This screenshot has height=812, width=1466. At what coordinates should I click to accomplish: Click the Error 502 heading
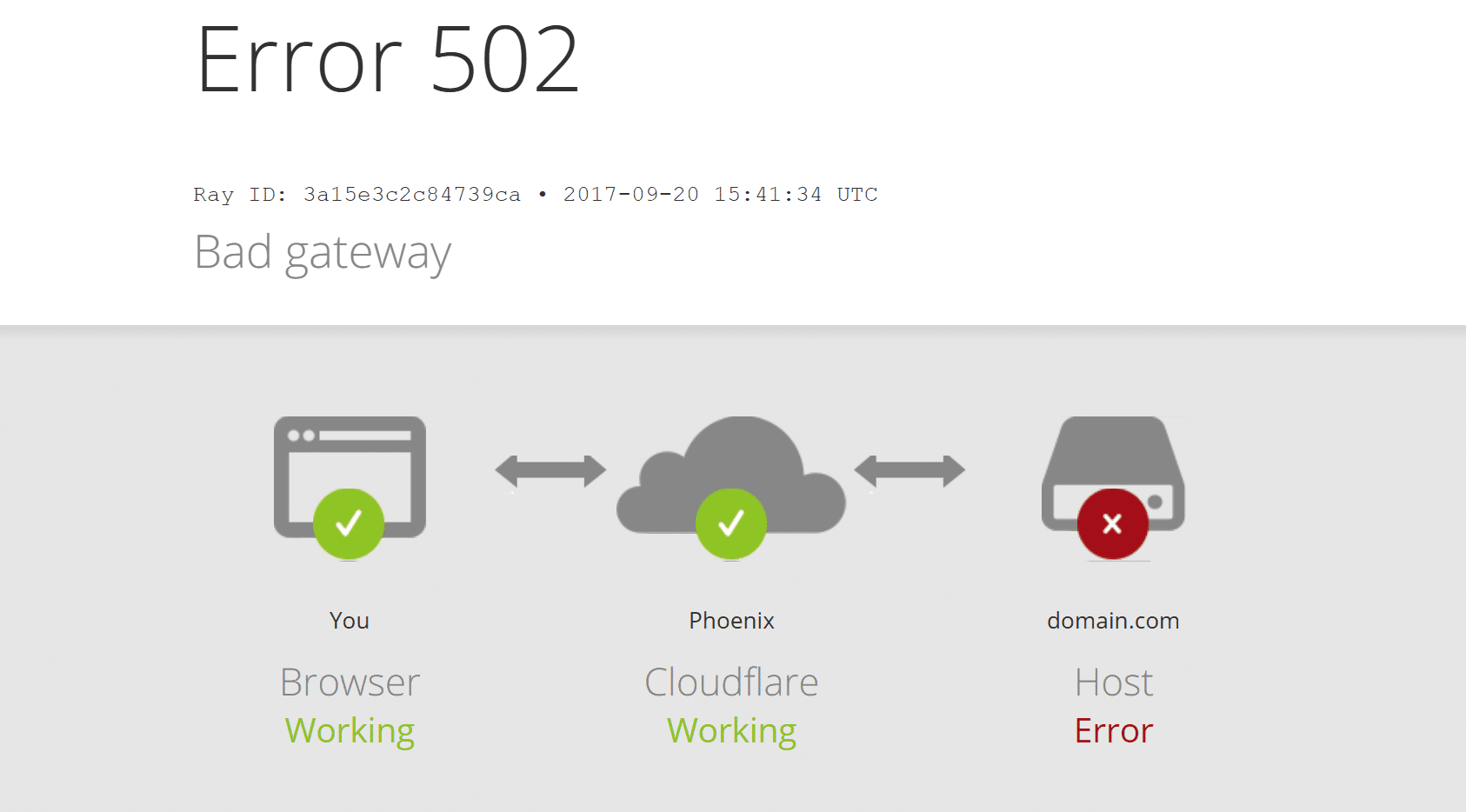click(388, 59)
